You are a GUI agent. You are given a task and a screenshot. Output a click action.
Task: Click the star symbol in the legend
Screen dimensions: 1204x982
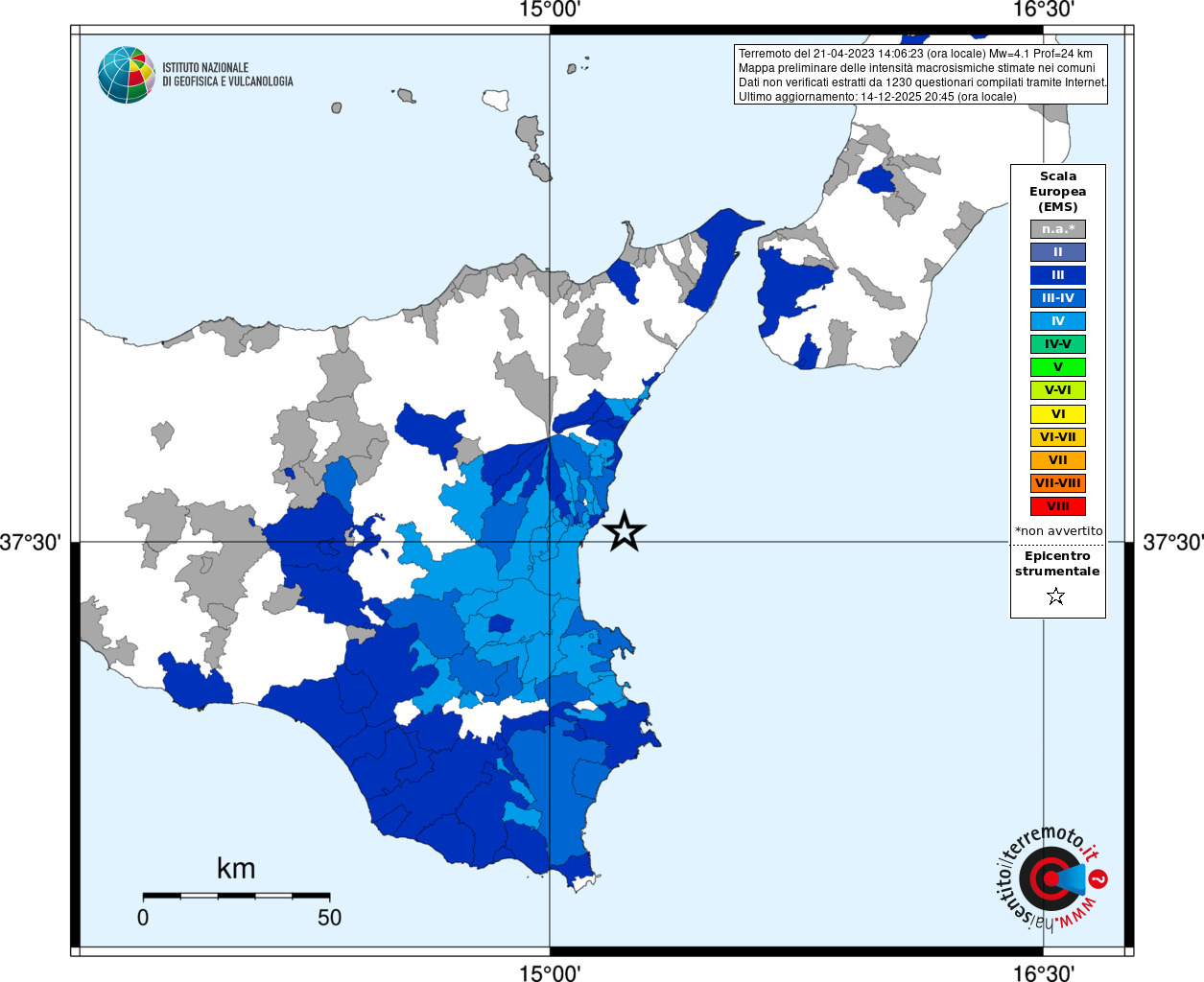[1056, 596]
